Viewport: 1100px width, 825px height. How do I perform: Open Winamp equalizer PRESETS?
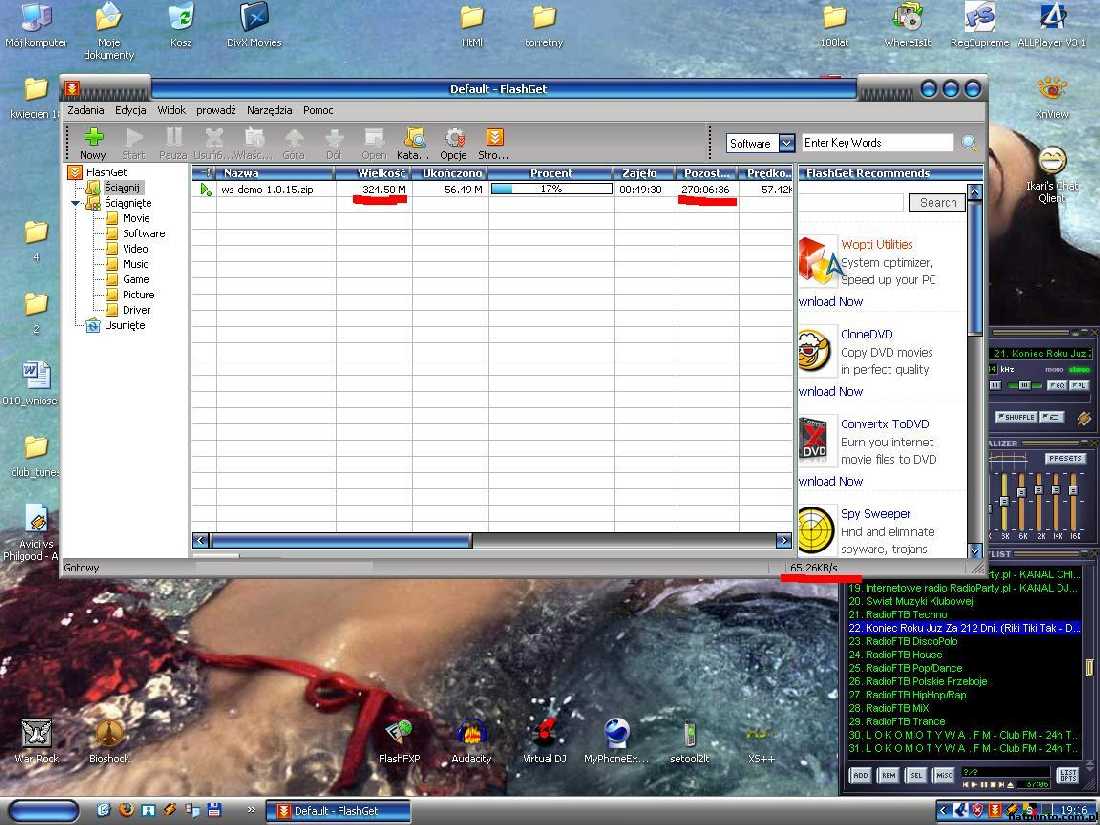tap(1066, 459)
